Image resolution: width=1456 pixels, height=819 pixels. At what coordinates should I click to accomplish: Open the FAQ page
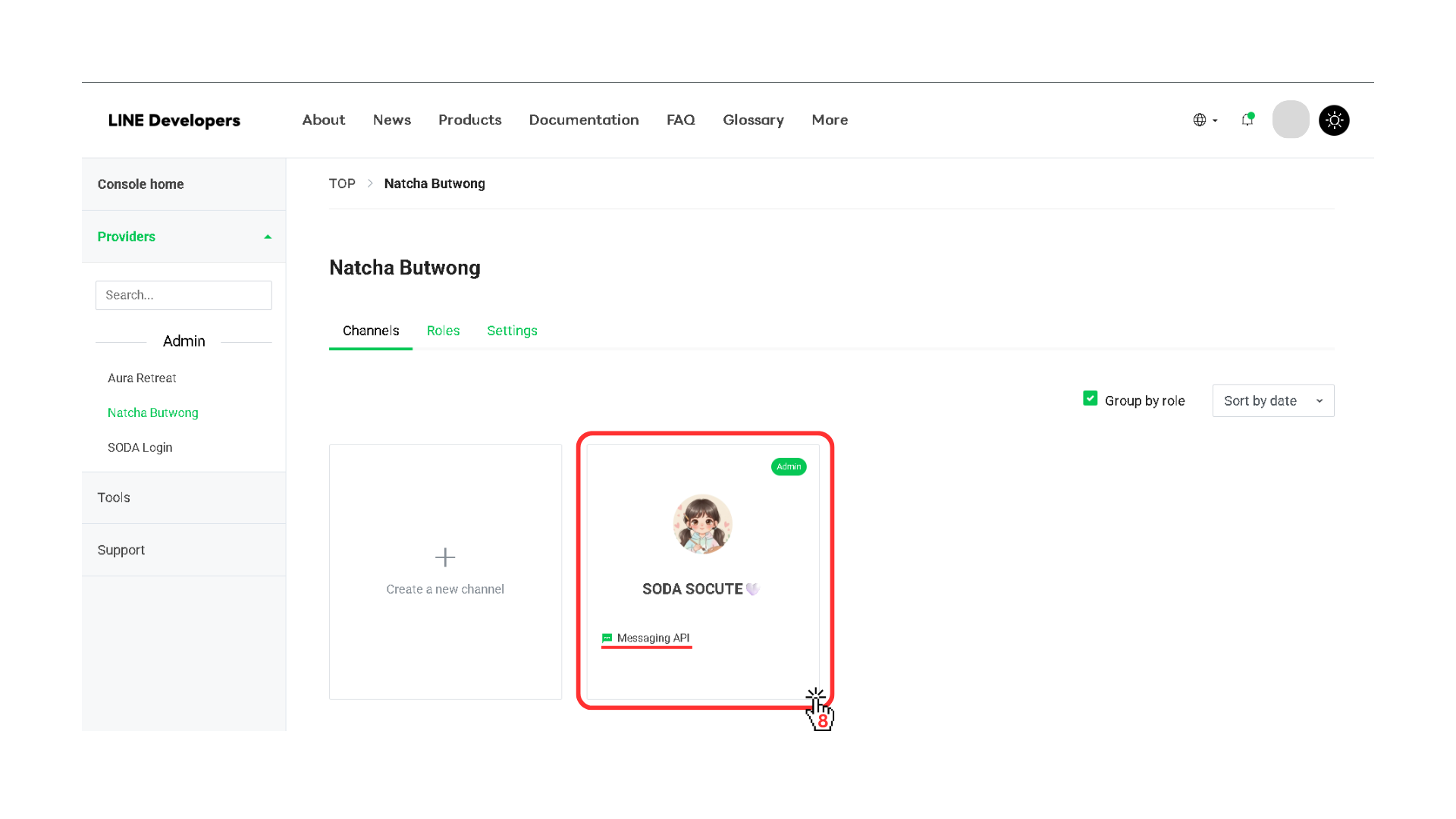coord(681,120)
